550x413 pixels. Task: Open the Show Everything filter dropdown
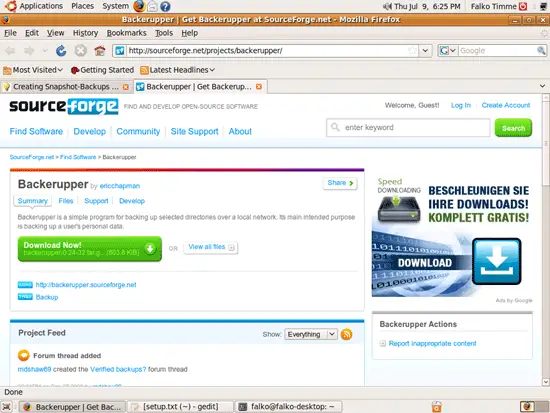coord(311,334)
